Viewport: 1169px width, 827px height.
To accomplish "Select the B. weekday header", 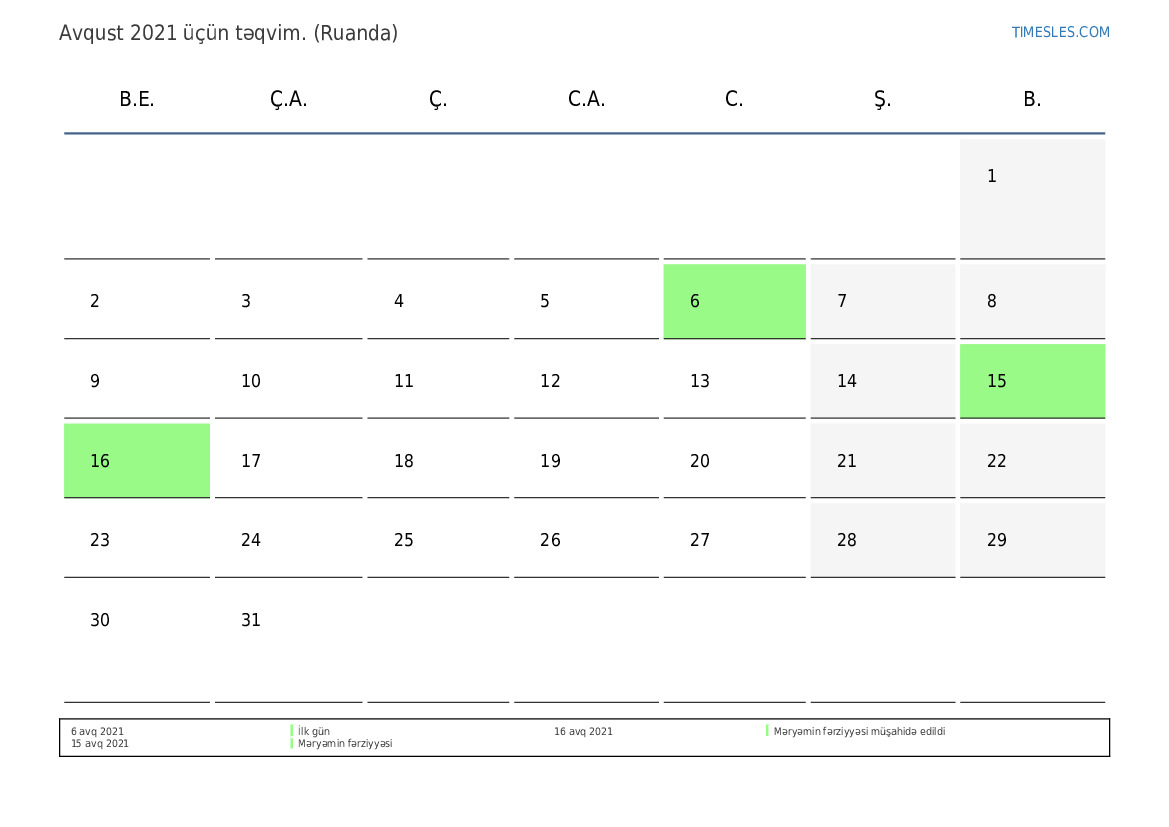I will pos(1033,99).
